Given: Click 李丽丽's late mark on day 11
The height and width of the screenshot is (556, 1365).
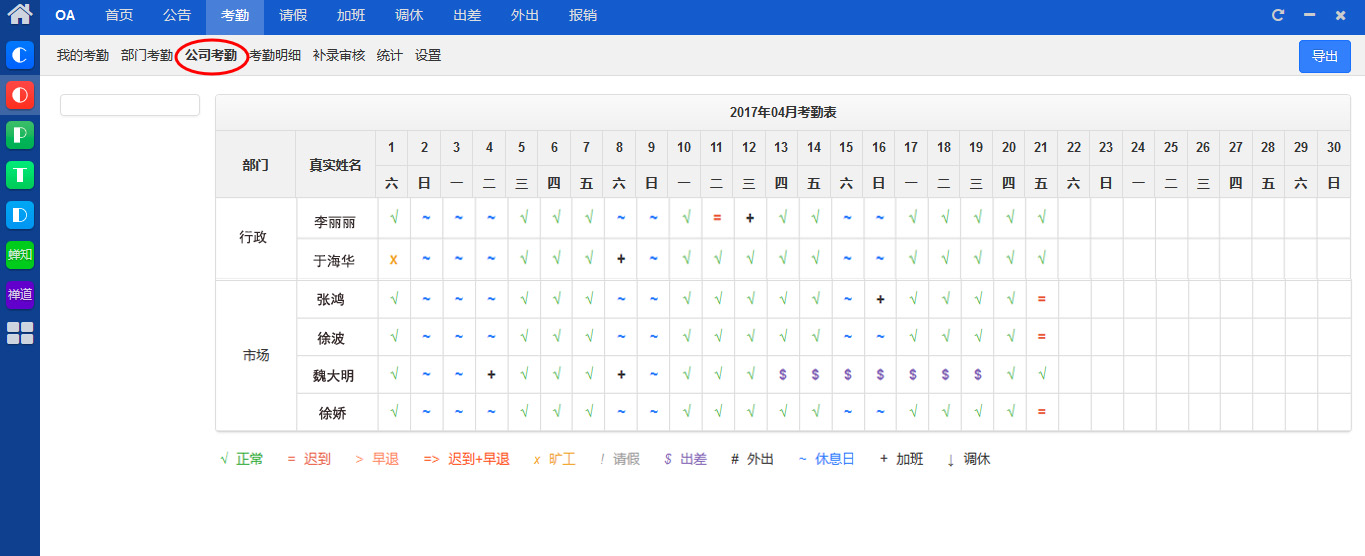Looking at the screenshot, I should [x=717, y=217].
